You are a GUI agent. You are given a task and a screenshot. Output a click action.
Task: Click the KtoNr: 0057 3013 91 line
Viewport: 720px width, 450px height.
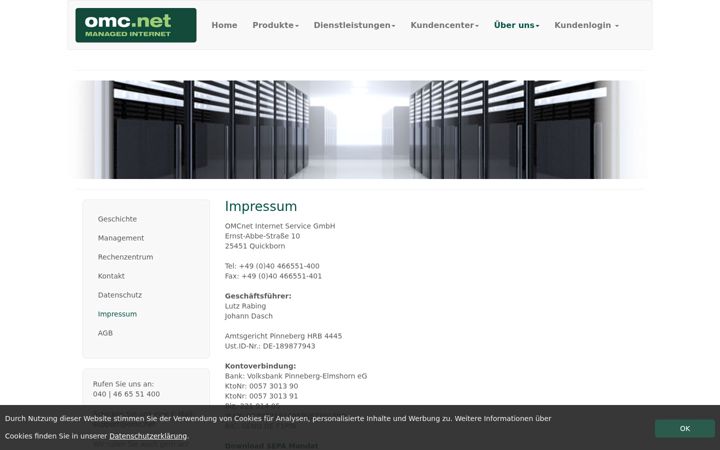coord(261,396)
